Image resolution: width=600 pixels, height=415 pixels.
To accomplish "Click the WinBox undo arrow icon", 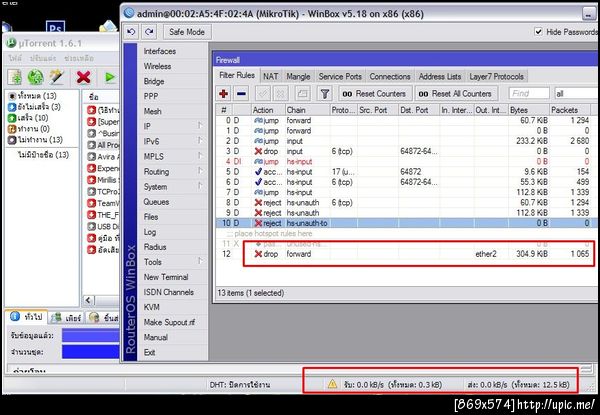I will (131, 32).
